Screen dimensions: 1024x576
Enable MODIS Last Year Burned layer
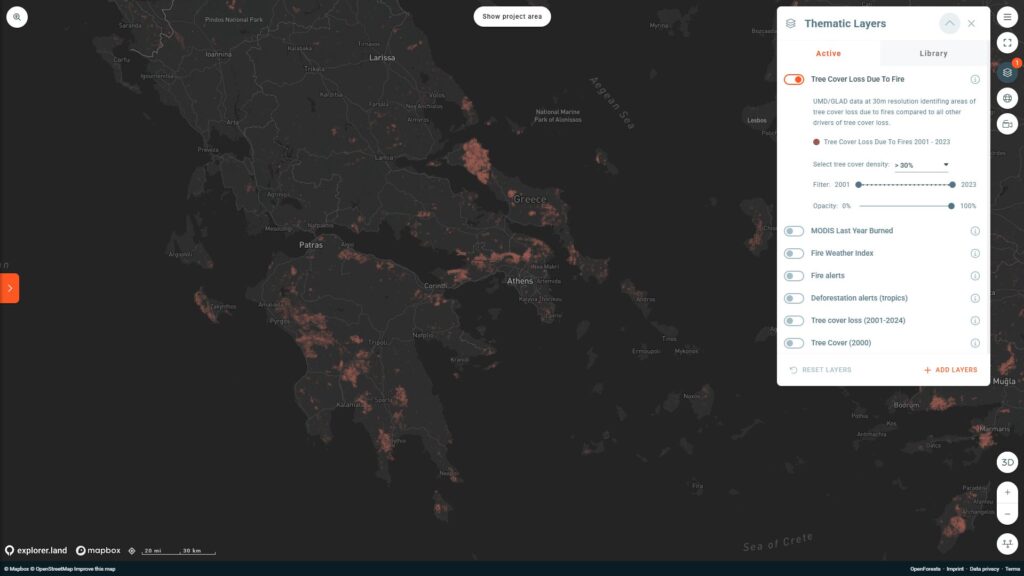pos(793,231)
